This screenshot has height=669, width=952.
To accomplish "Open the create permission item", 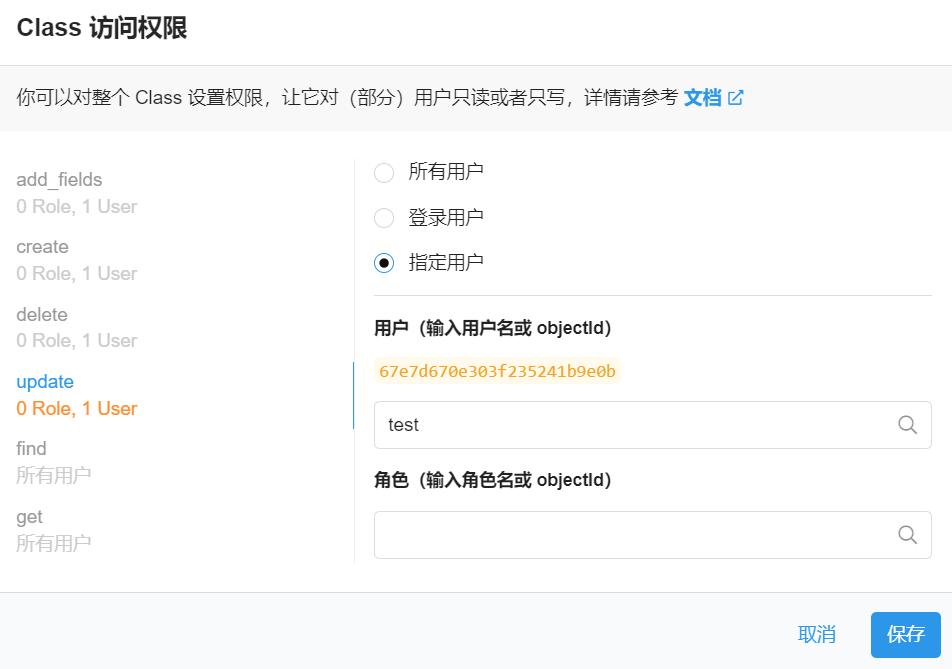I will pyautogui.click(x=43, y=247).
